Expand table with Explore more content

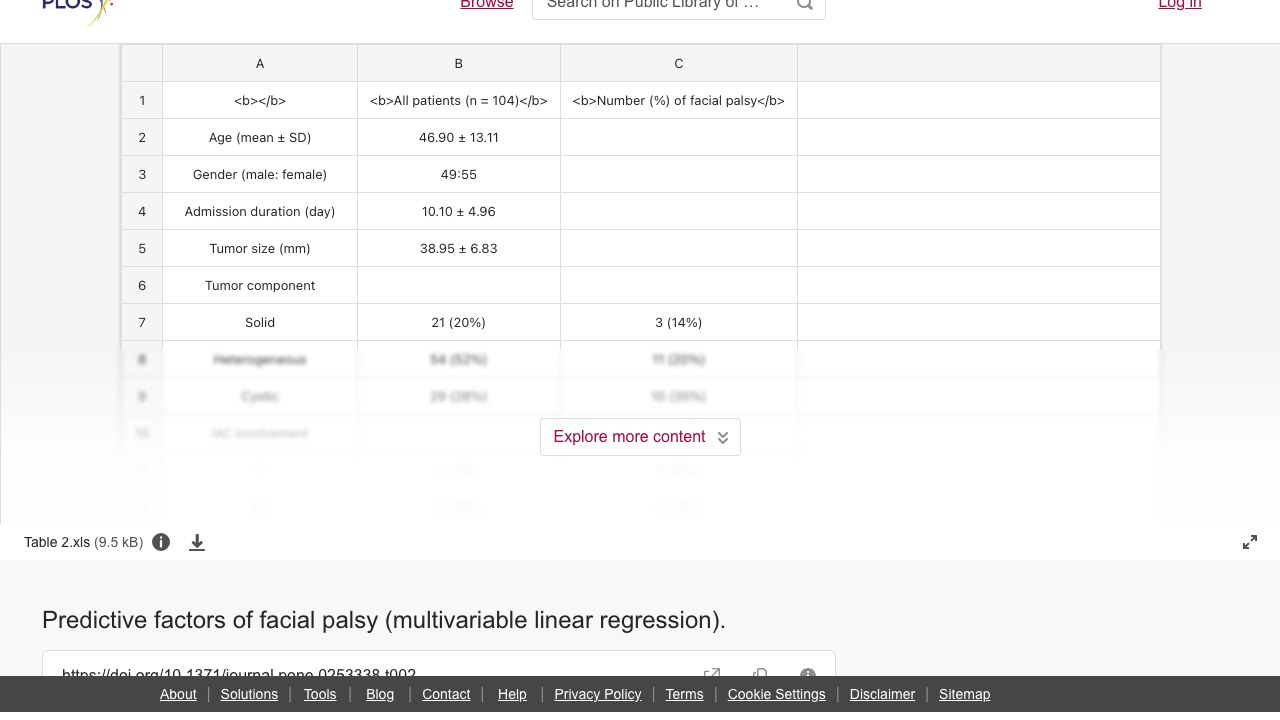click(640, 437)
